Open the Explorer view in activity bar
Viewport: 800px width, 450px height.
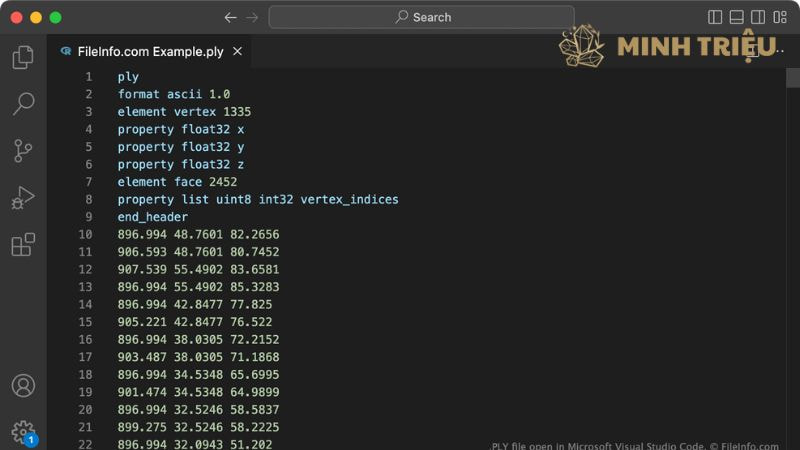[23, 58]
